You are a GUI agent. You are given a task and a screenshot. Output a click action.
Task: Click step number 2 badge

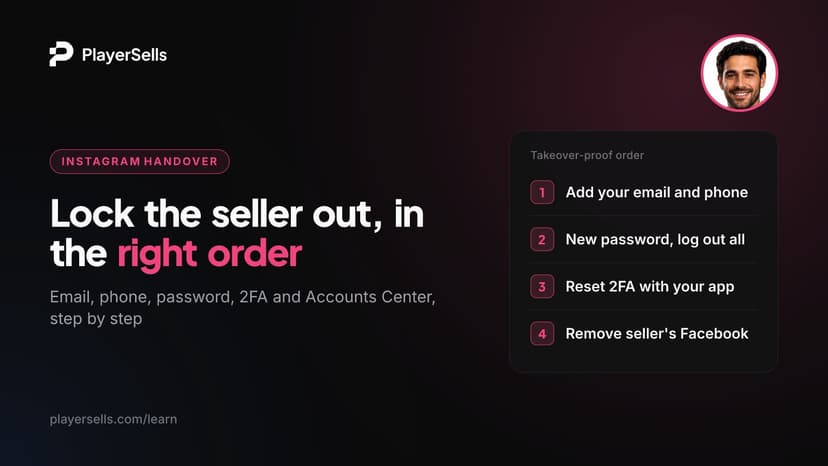click(x=542, y=239)
